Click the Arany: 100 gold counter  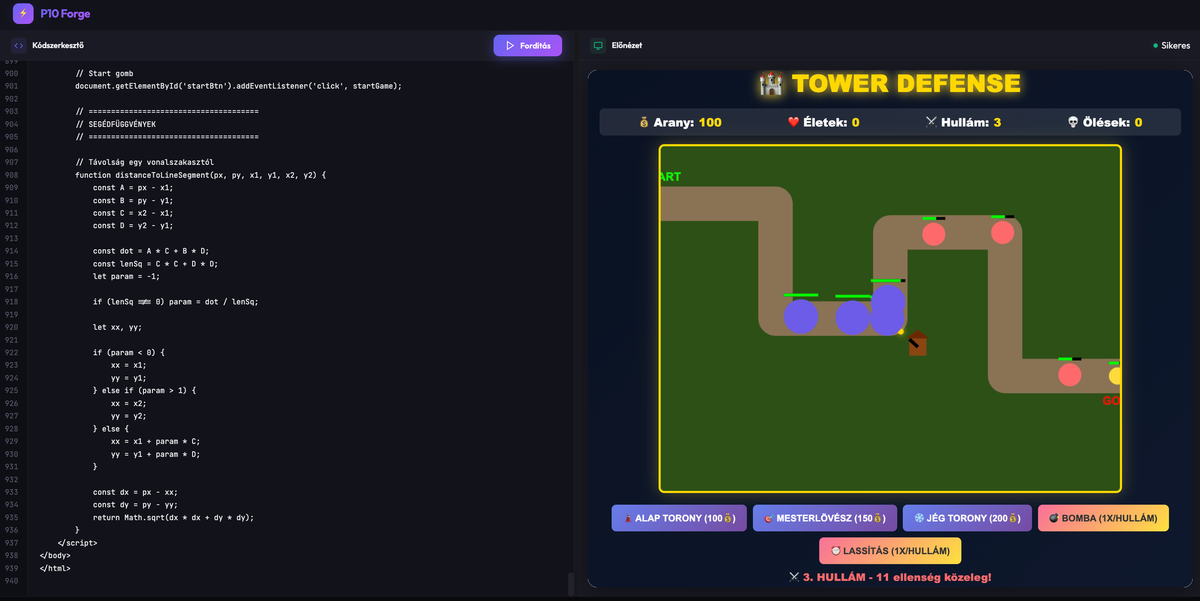[x=680, y=122]
